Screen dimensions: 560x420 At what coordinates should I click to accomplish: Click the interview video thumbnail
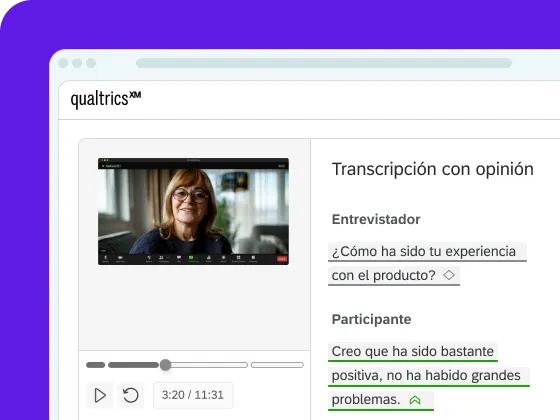click(x=193, y=211)
